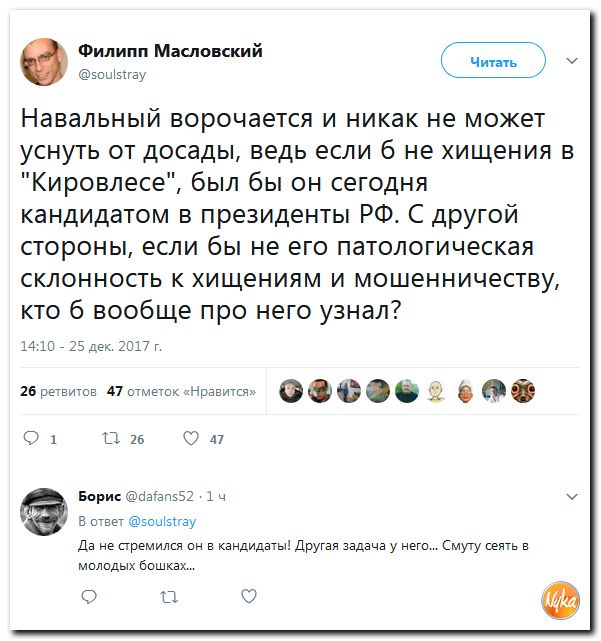Click the first liker avatar in the row
Image resolution: width=601 pixels, height=641 pixels.
pos(290,391)
